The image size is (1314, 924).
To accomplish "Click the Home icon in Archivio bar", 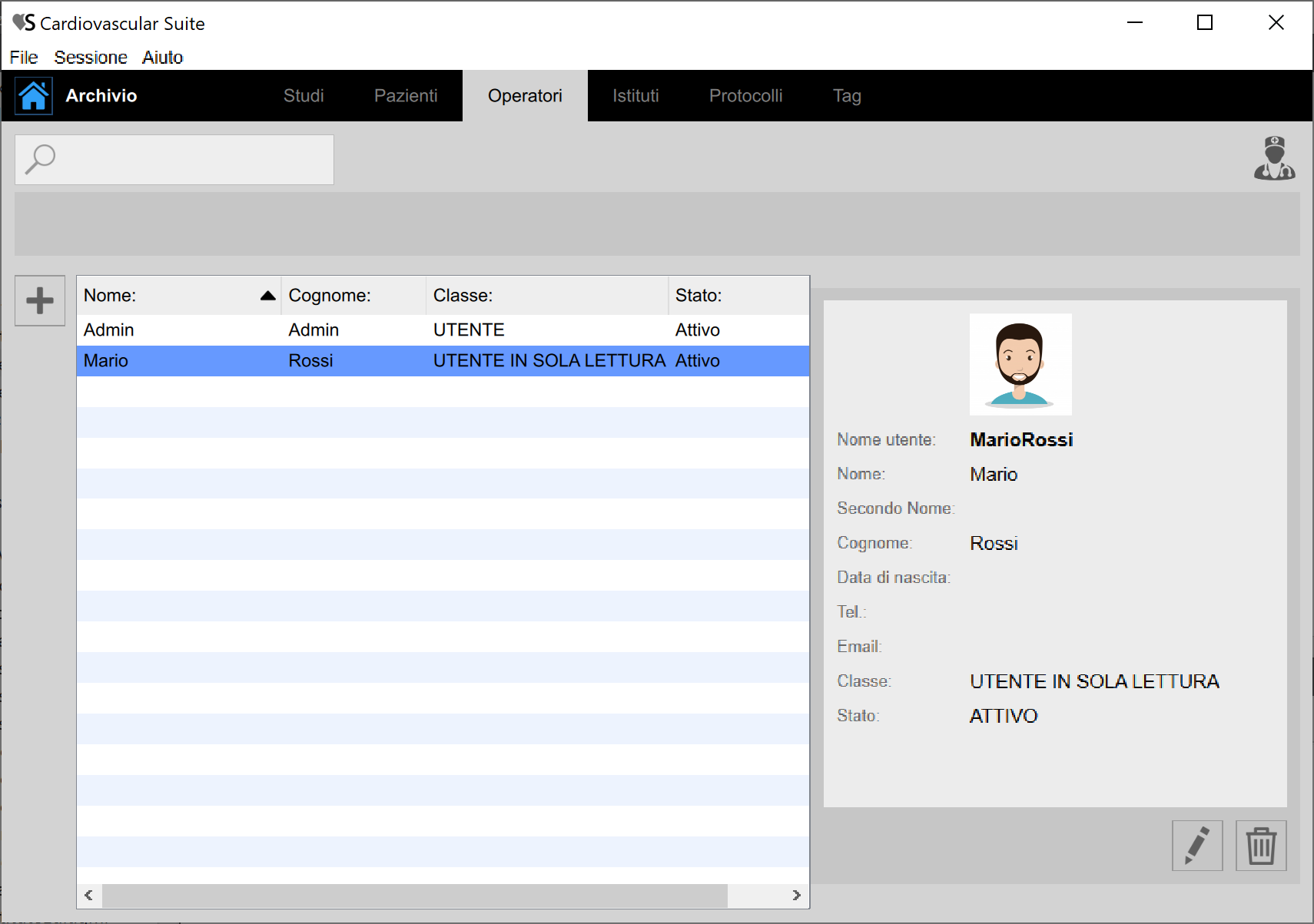I will click(34, 96).
